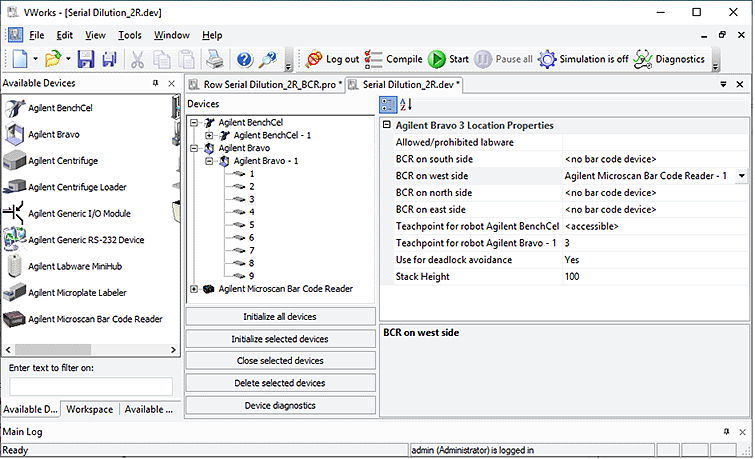
Task: Select Agilent Labware MiniHub device
Action: pos(75,266)
